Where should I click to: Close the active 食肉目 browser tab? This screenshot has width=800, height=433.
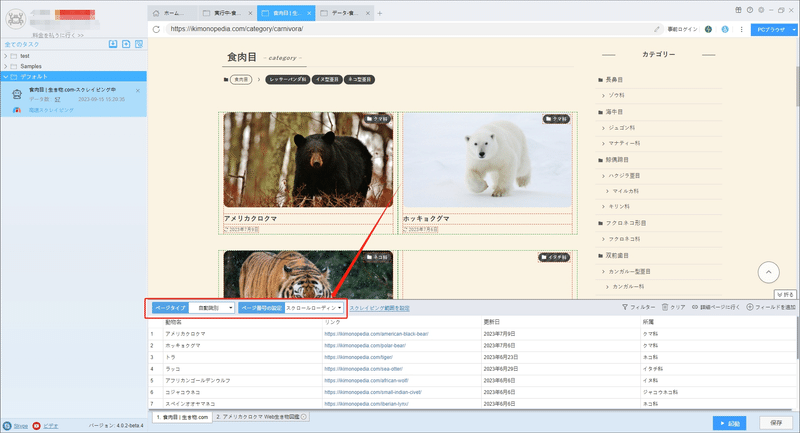tap(309, 13)
